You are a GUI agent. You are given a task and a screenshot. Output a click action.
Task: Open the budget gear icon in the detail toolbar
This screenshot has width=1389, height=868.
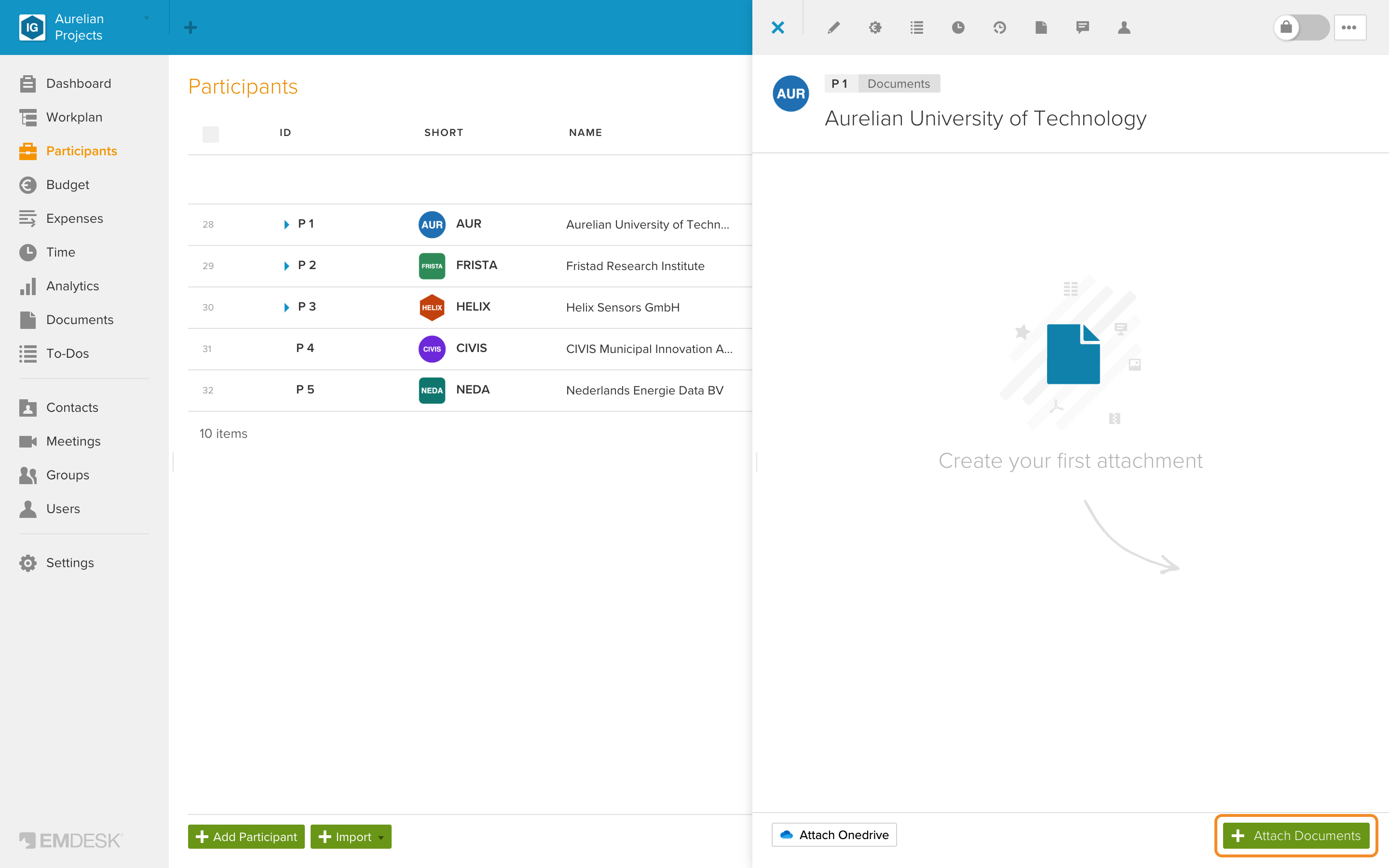point(875,27)
